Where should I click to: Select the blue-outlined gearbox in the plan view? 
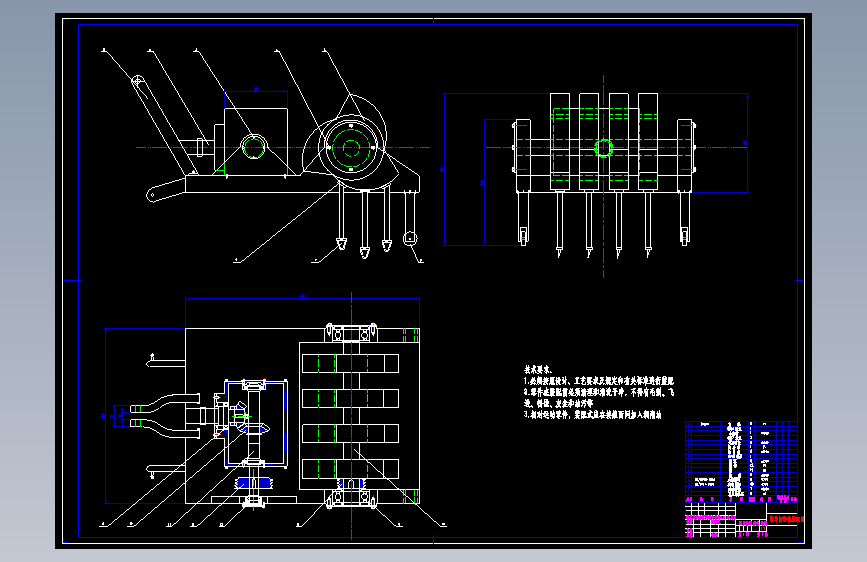tap(255, 424)
